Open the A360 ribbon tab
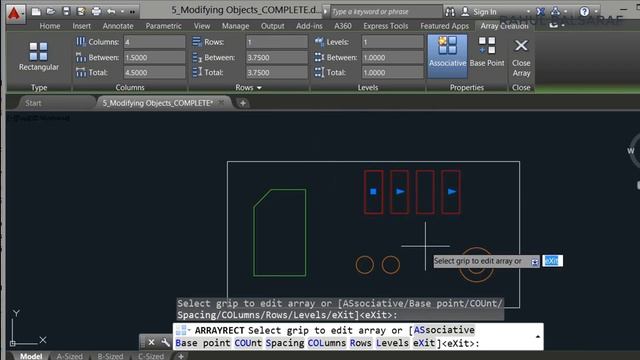Viewport: 640px width, 360px height. pos(343,26)
